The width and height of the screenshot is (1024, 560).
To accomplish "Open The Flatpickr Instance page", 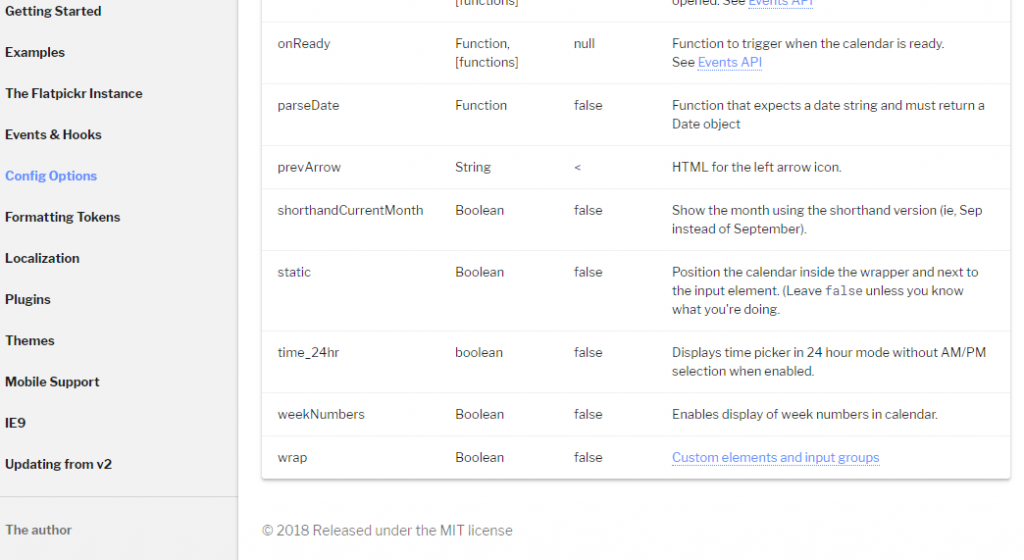I will point(74,93).
